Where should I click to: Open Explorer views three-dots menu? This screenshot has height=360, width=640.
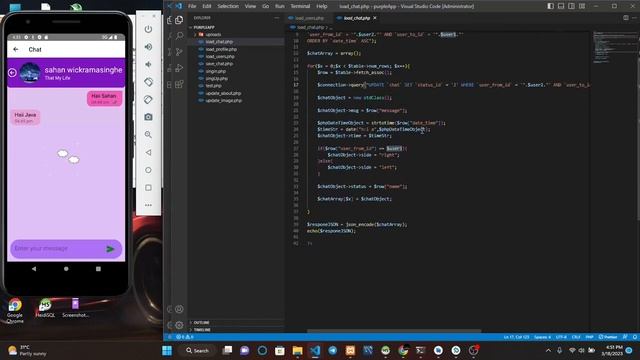coord(277,18)
